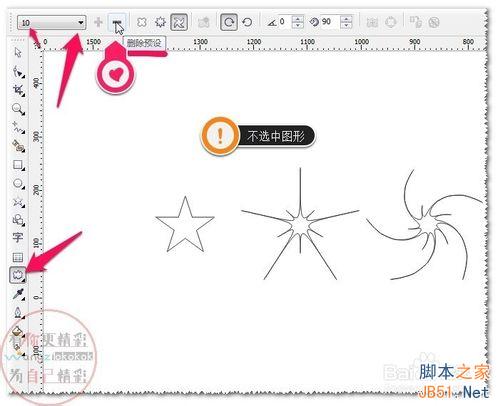The image size is (500, 406).
Task: Select the Outline pen tool
Action: point(18,313)
